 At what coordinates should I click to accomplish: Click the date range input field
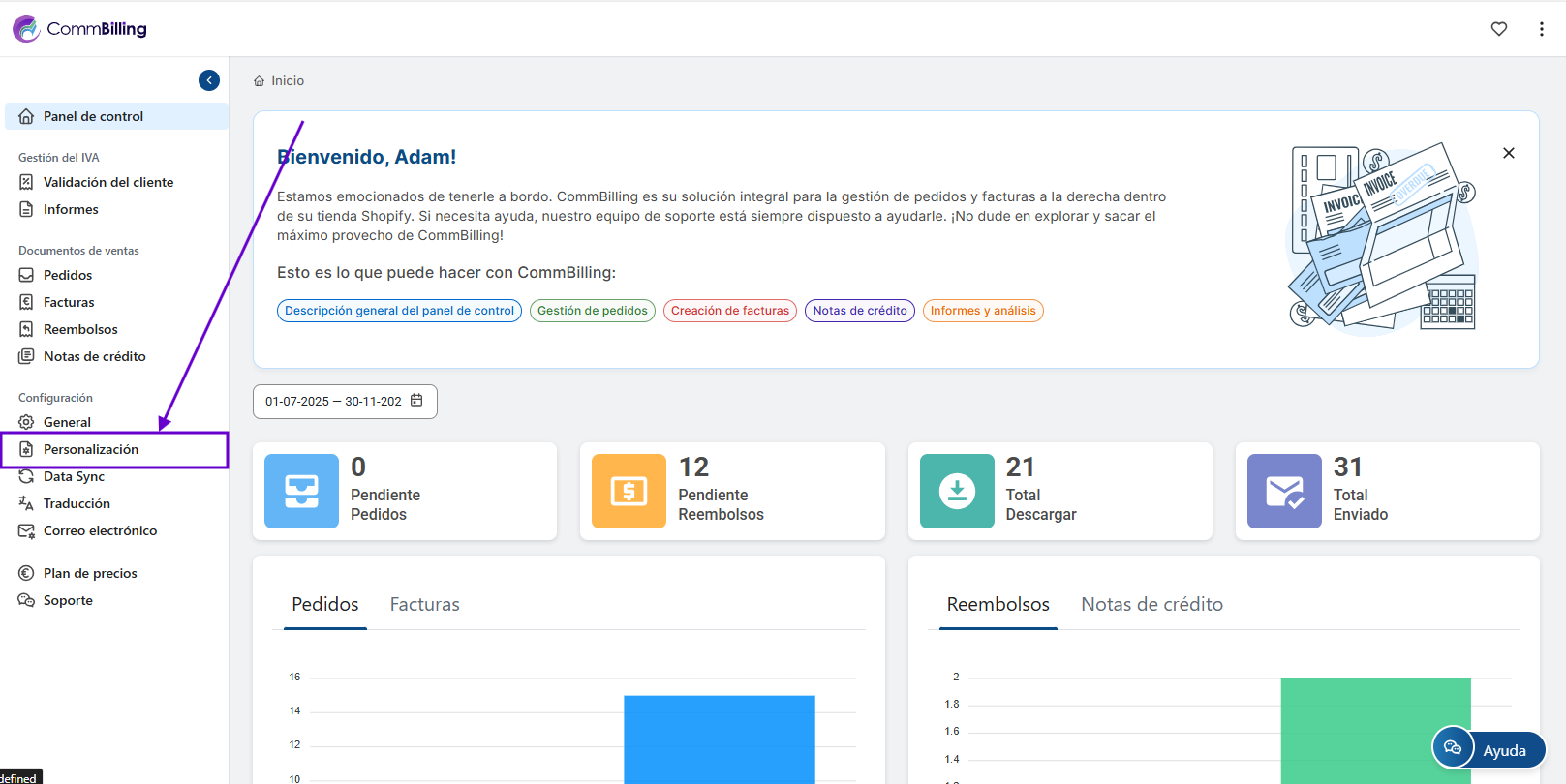tap(332, 402)
